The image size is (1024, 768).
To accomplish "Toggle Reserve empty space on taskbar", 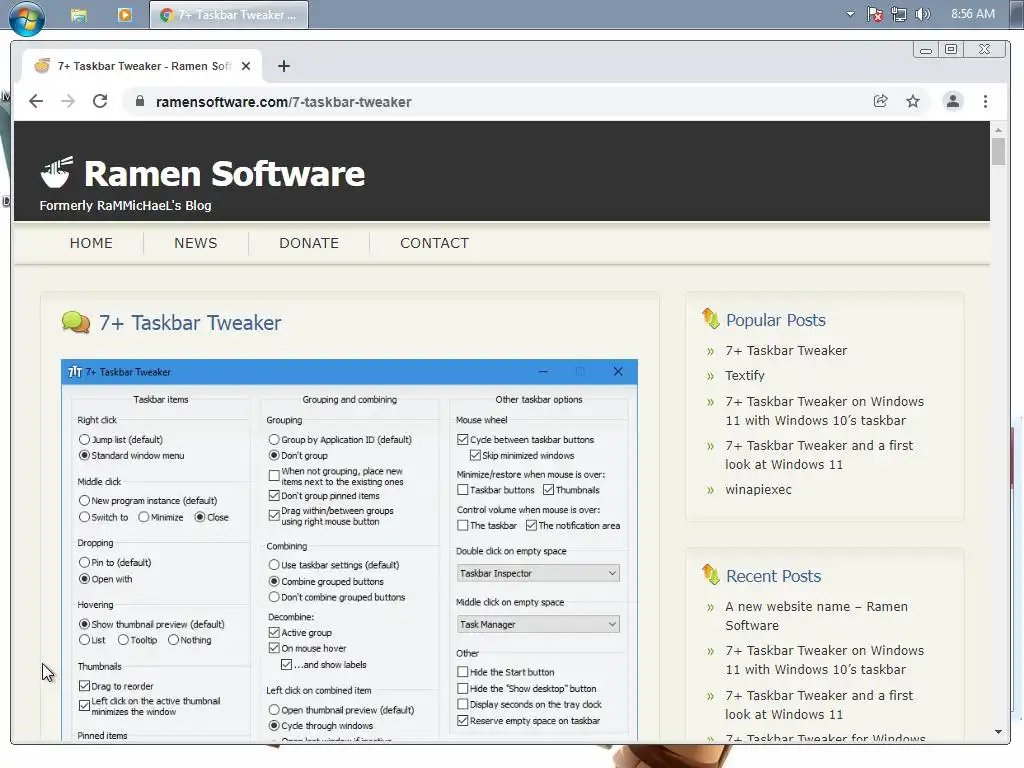I will pos(463,720).
